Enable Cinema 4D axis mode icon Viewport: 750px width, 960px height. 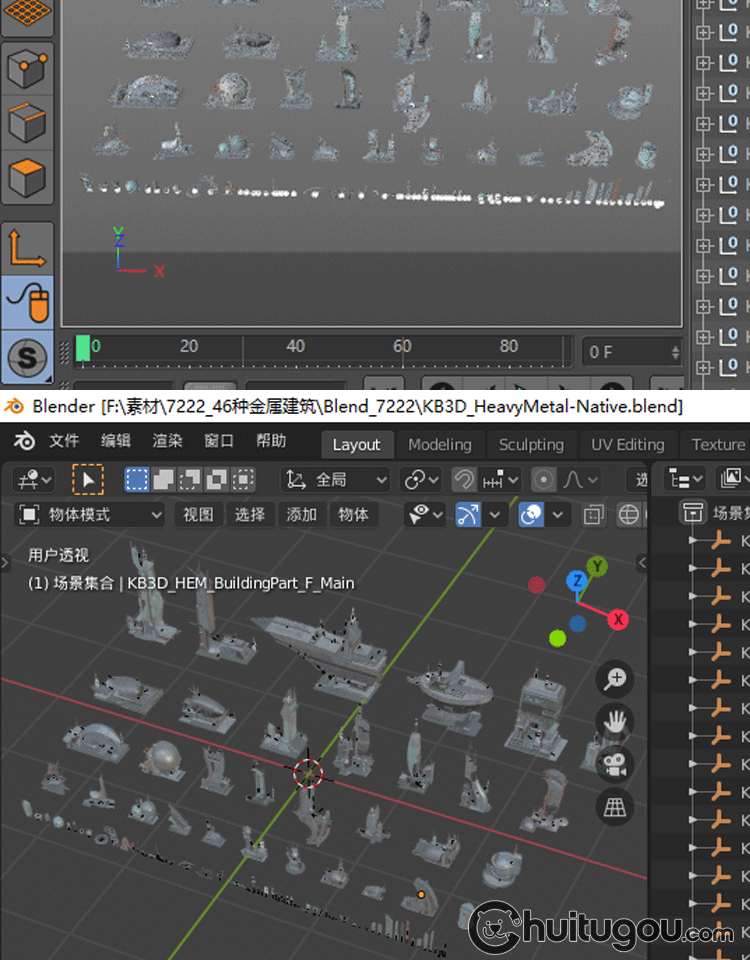27,248
